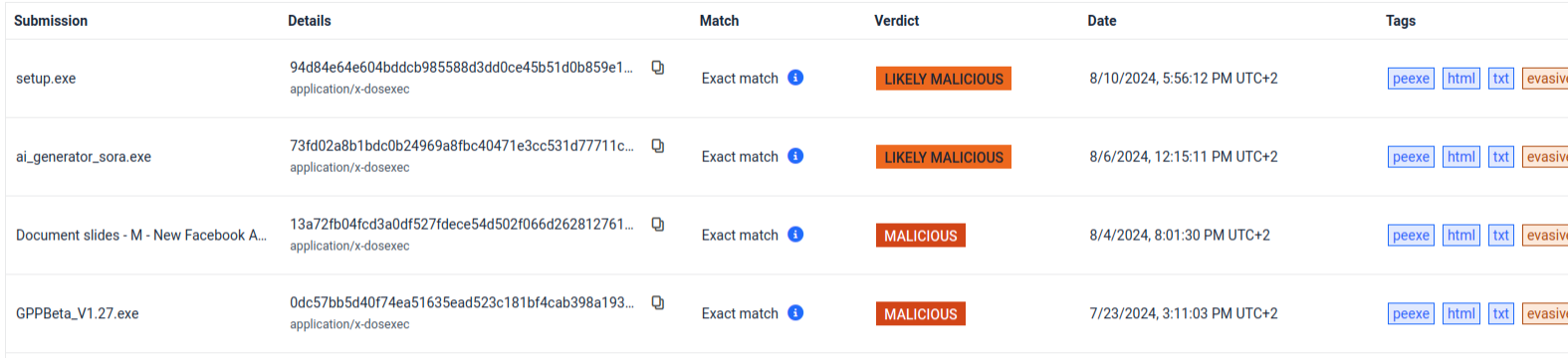
Task: Open Document slides - M - New Facebook submission
Action: [141, 236]
